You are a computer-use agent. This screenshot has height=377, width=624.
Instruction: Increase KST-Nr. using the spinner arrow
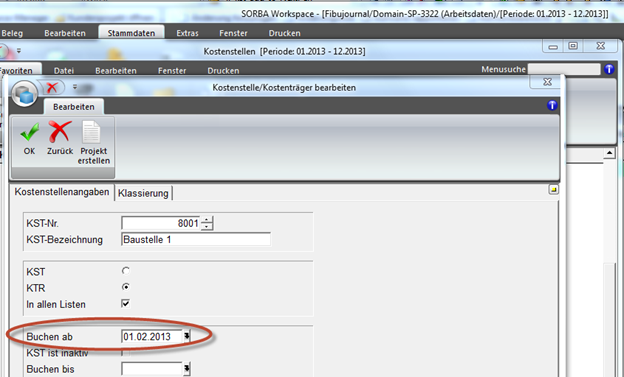pyautogui.click(x=207, y=220)
